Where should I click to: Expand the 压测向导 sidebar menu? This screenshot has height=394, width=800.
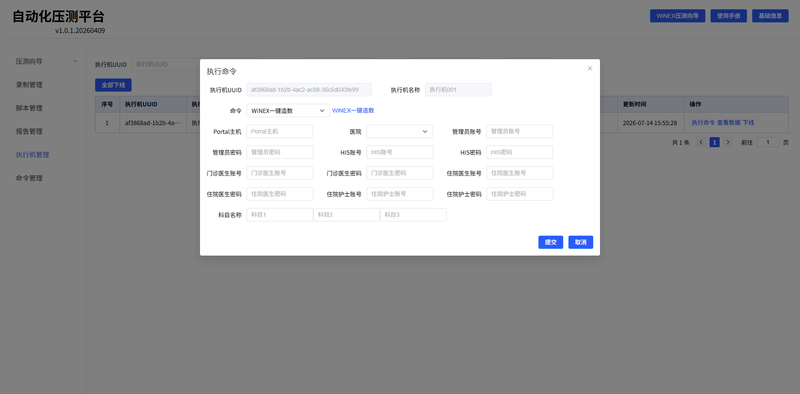pyautogui.click(x=46, y=61)
